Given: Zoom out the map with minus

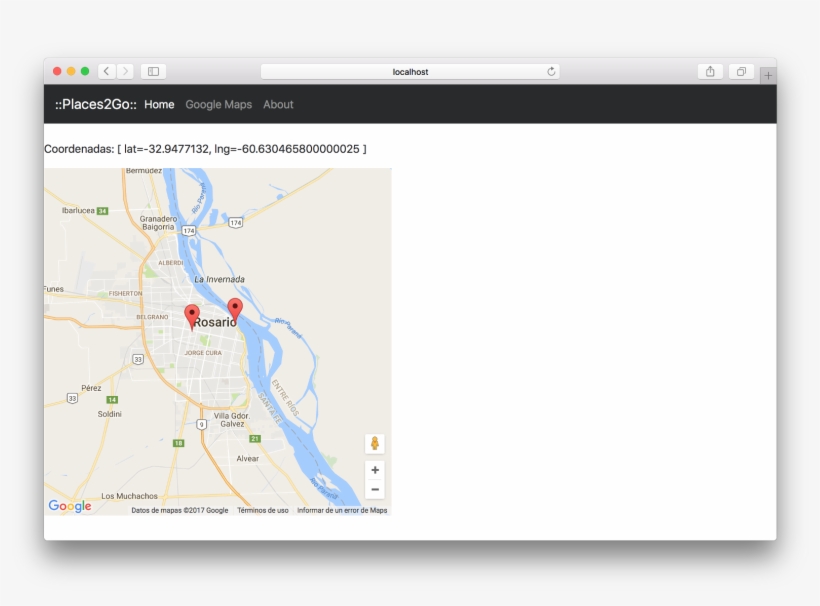Looking at the screenshot, I should coord(375,489).
